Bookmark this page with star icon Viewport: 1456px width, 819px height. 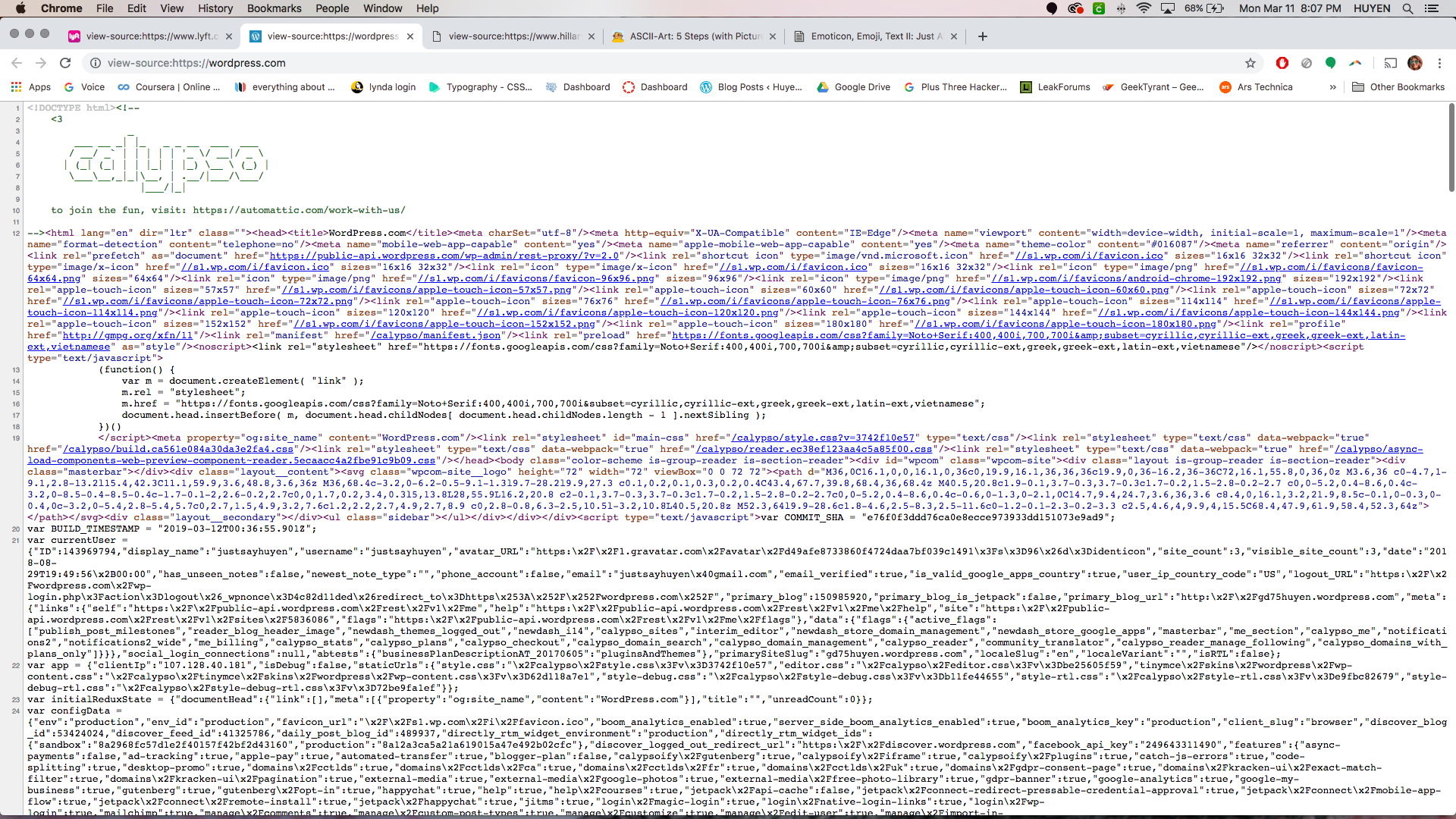coord(1250,63)
